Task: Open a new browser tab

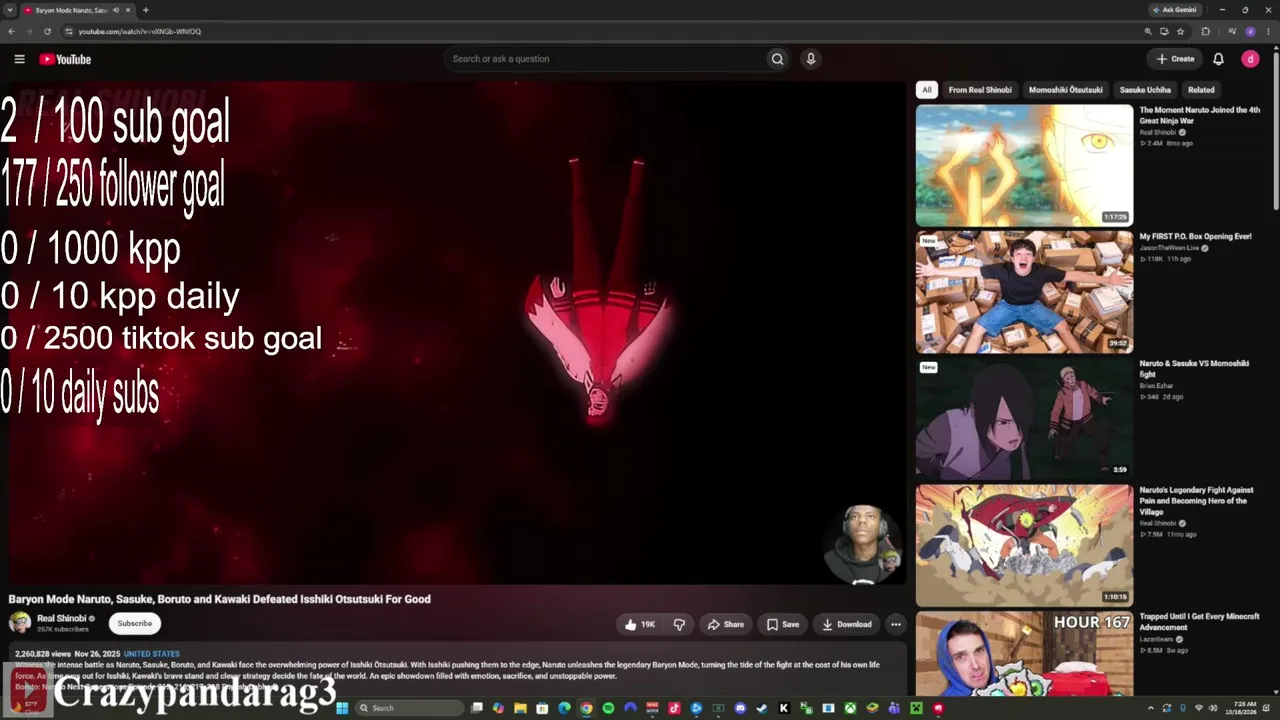Action: 146,10
